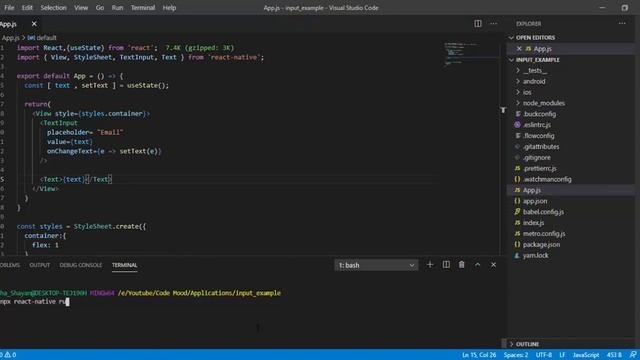
Task: Change JavaScript language mode
Action: click(x=586, y=355)
